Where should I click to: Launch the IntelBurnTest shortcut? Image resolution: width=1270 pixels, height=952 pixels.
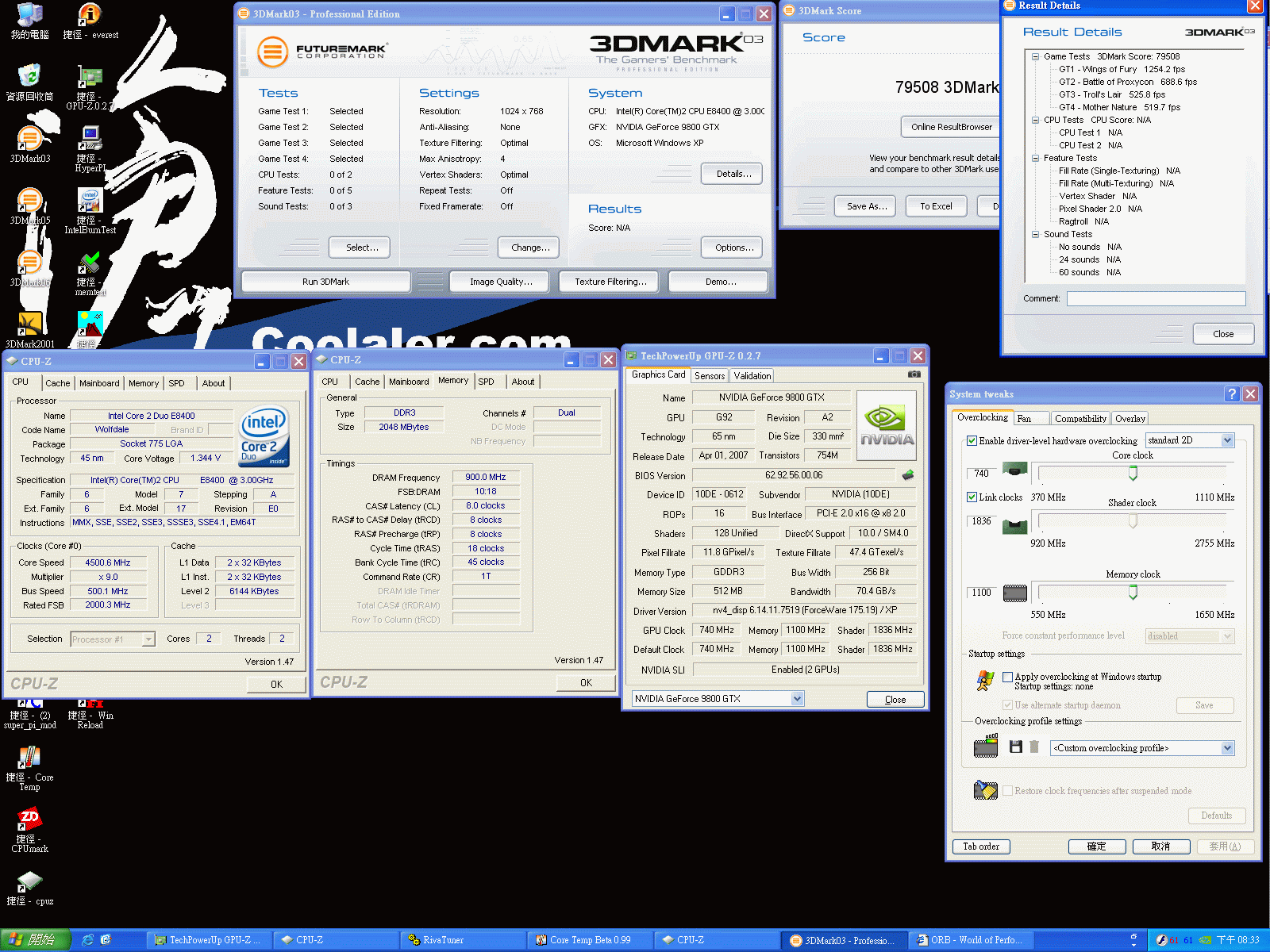[90, 211]
